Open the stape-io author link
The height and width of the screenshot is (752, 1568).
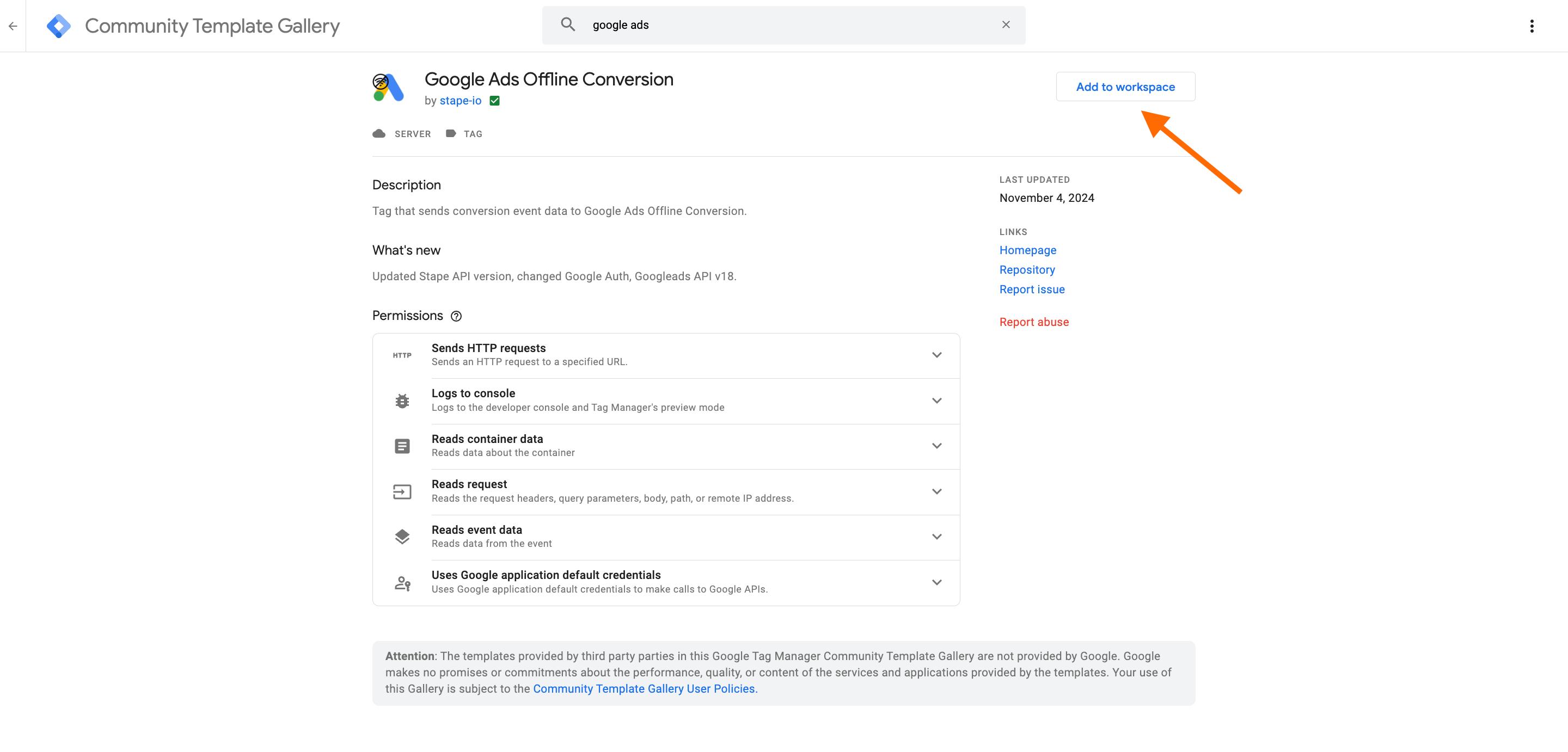tap(460, 100)
